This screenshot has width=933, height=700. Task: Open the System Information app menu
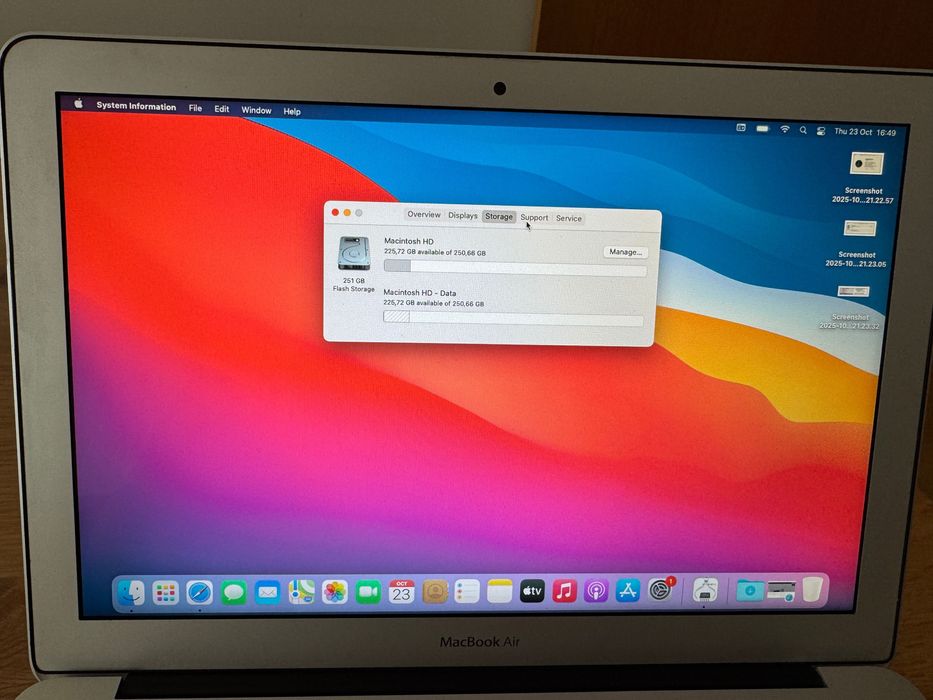click(136, 106)
